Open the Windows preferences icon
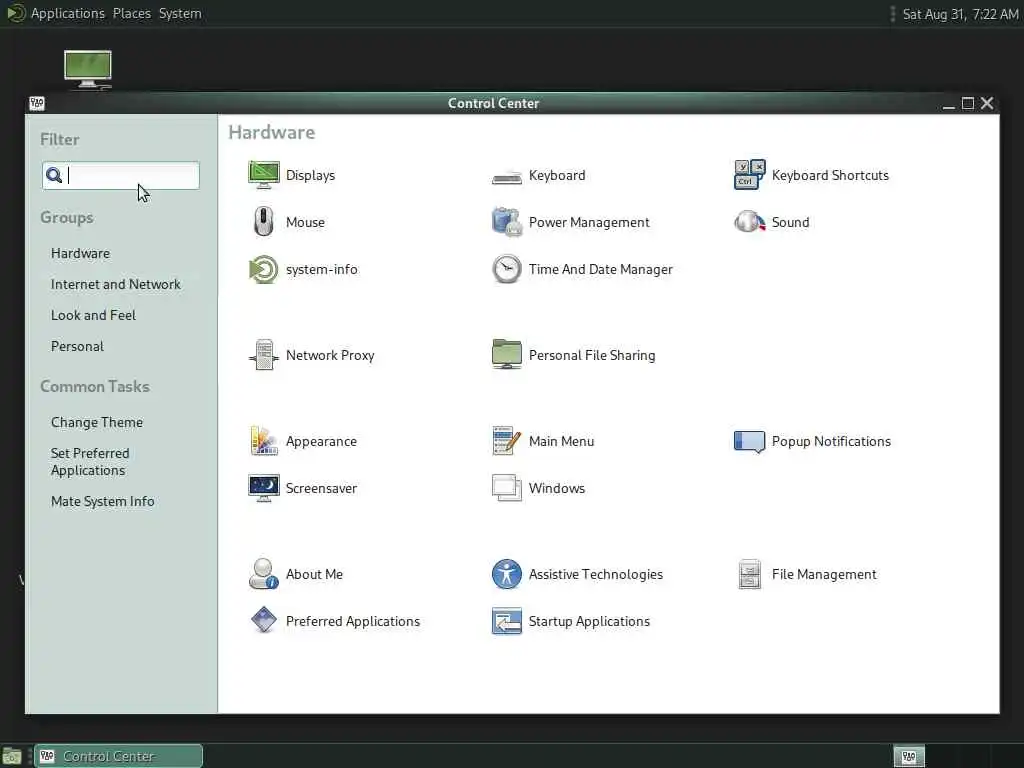Screen dimensions: 1024x768 coord(507,488)
